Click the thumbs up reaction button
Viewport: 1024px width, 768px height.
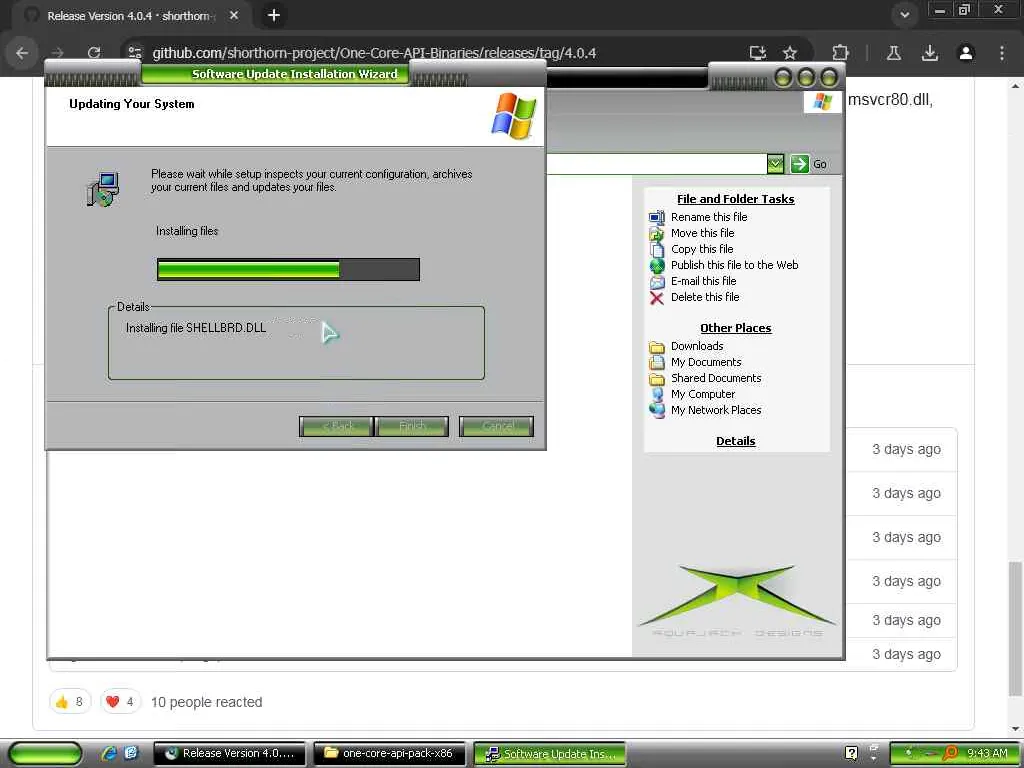(70, 702)
